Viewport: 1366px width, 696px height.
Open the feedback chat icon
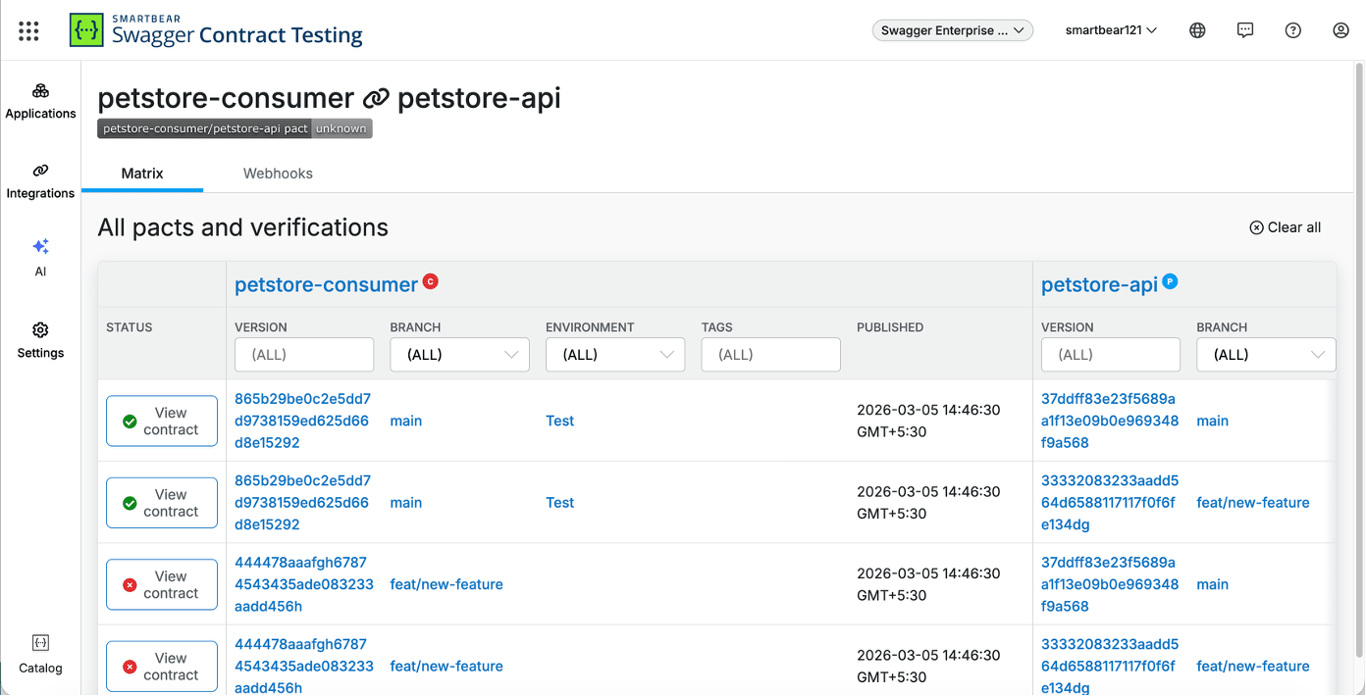[x=1245, y=31]
